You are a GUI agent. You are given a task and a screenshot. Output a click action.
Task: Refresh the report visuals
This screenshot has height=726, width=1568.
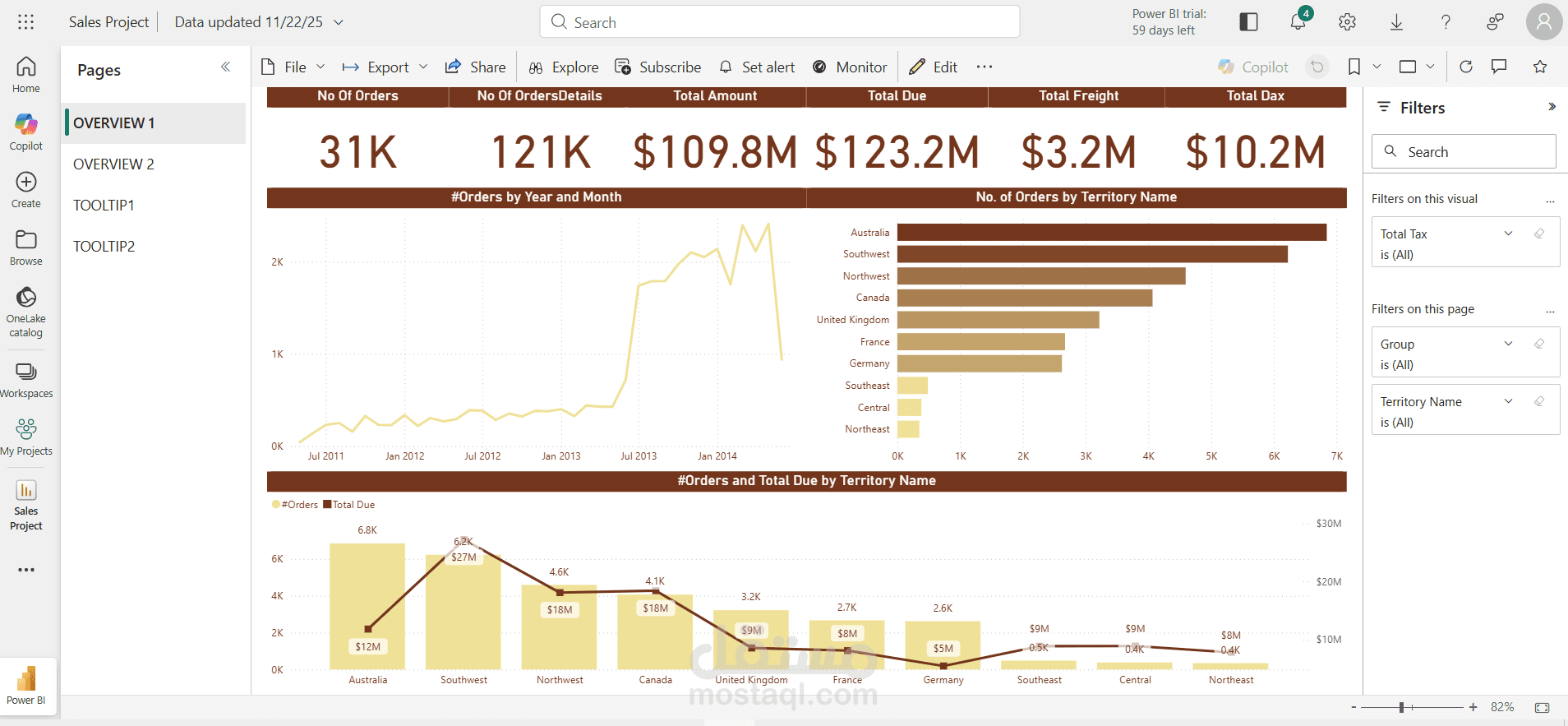click(x=1465, y=67)
